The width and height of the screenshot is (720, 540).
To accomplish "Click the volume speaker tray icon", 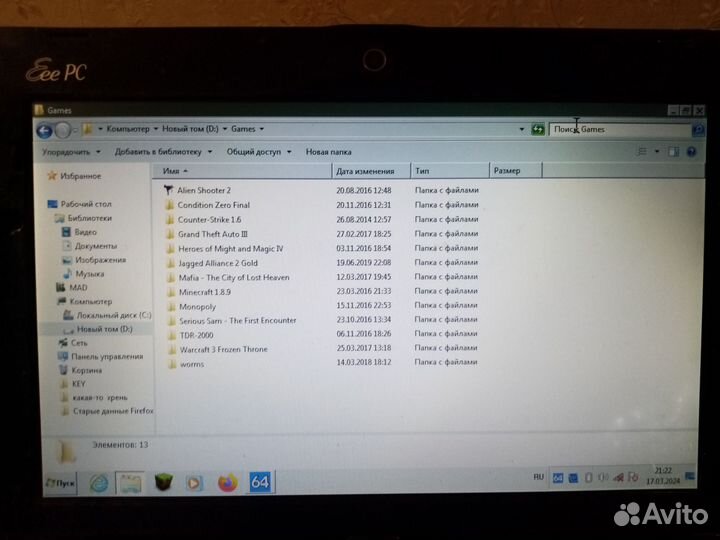I will coord(603,478).
